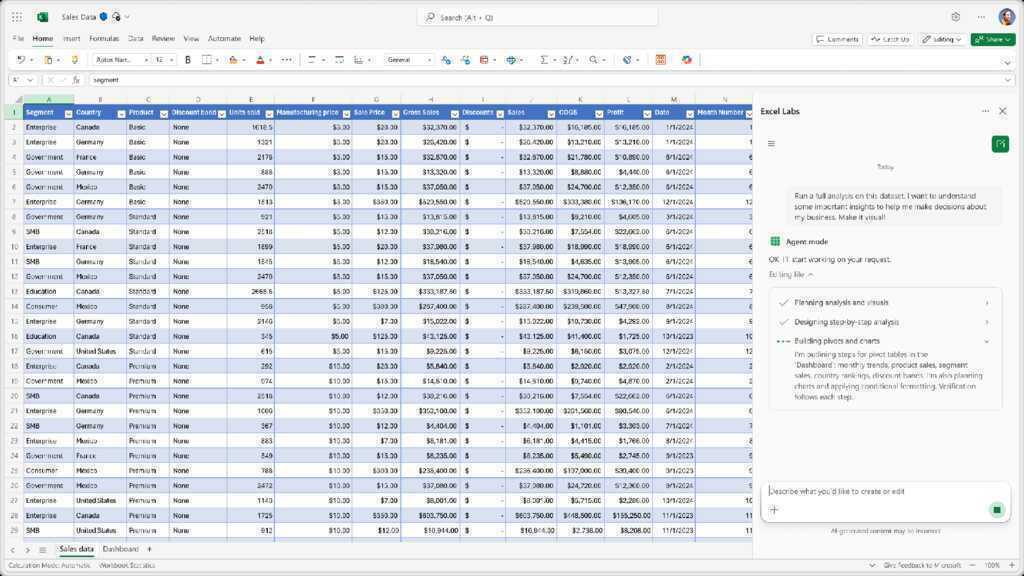The height and width of the screenshot is (576, 1024).
Task: Click the Comments button
Action: [x=837, y=39]
